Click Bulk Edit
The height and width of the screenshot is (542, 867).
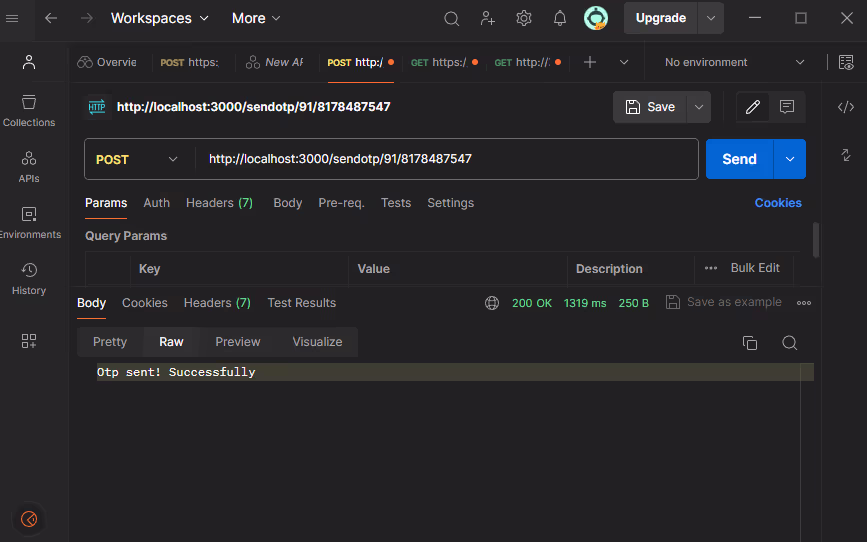click(x=755, y=268)
